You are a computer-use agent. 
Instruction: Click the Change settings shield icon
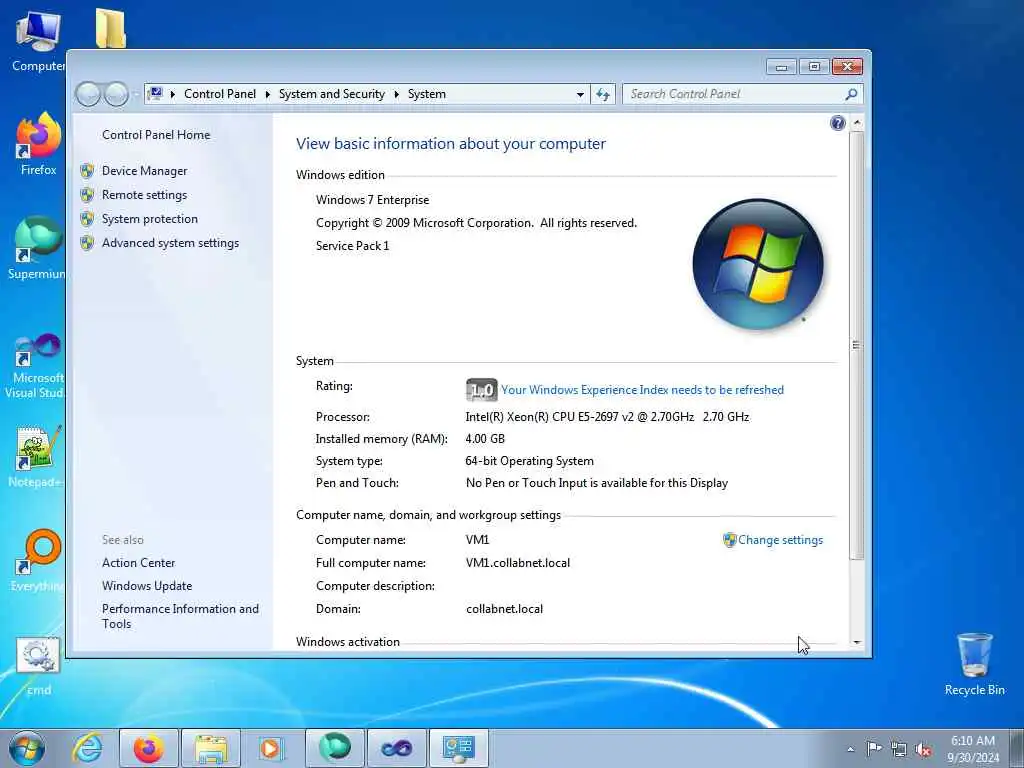pyautogui.click(x=729, y=540)
